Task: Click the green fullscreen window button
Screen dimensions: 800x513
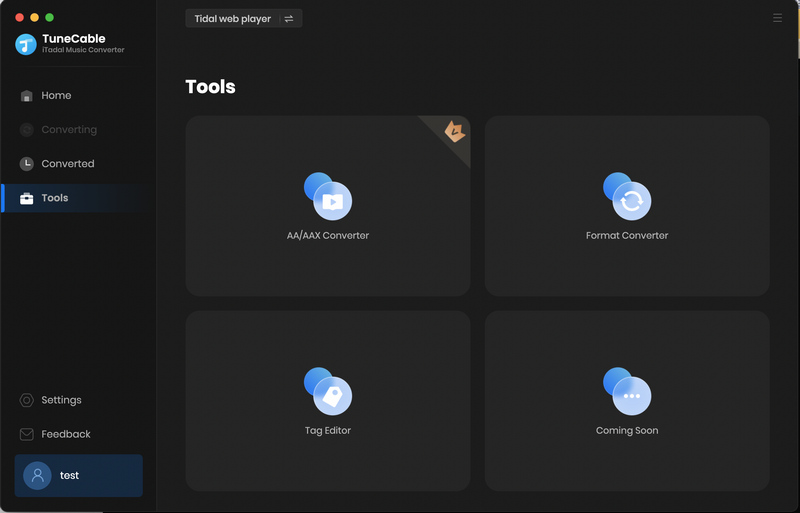Action: tap(49, 17)
